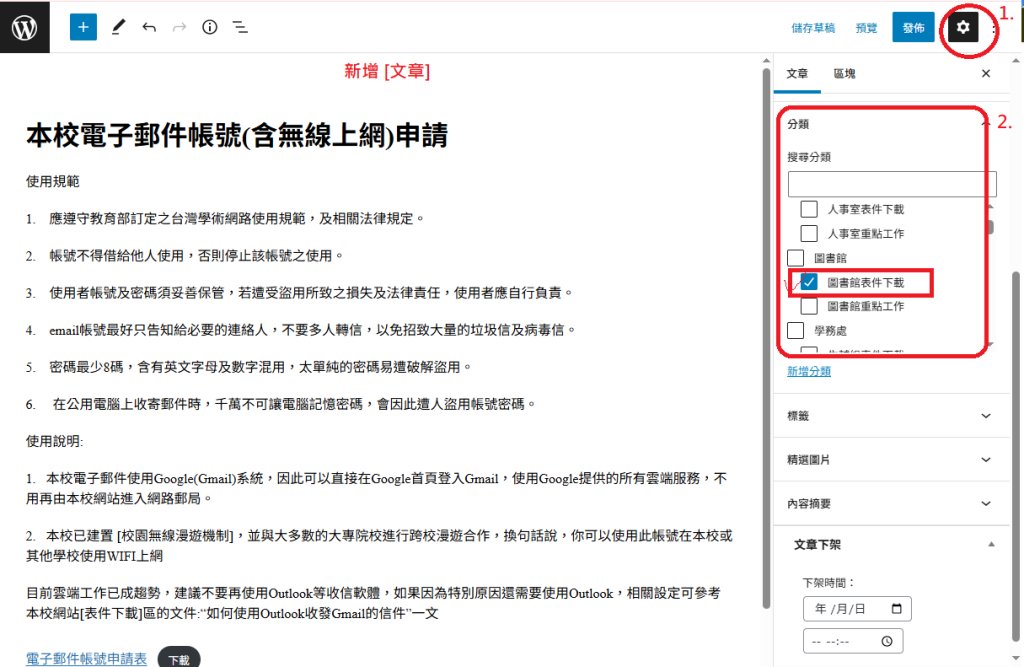Click the 下載 download button
Viewport: 1024px width, 667px height.
coord(179,659)
